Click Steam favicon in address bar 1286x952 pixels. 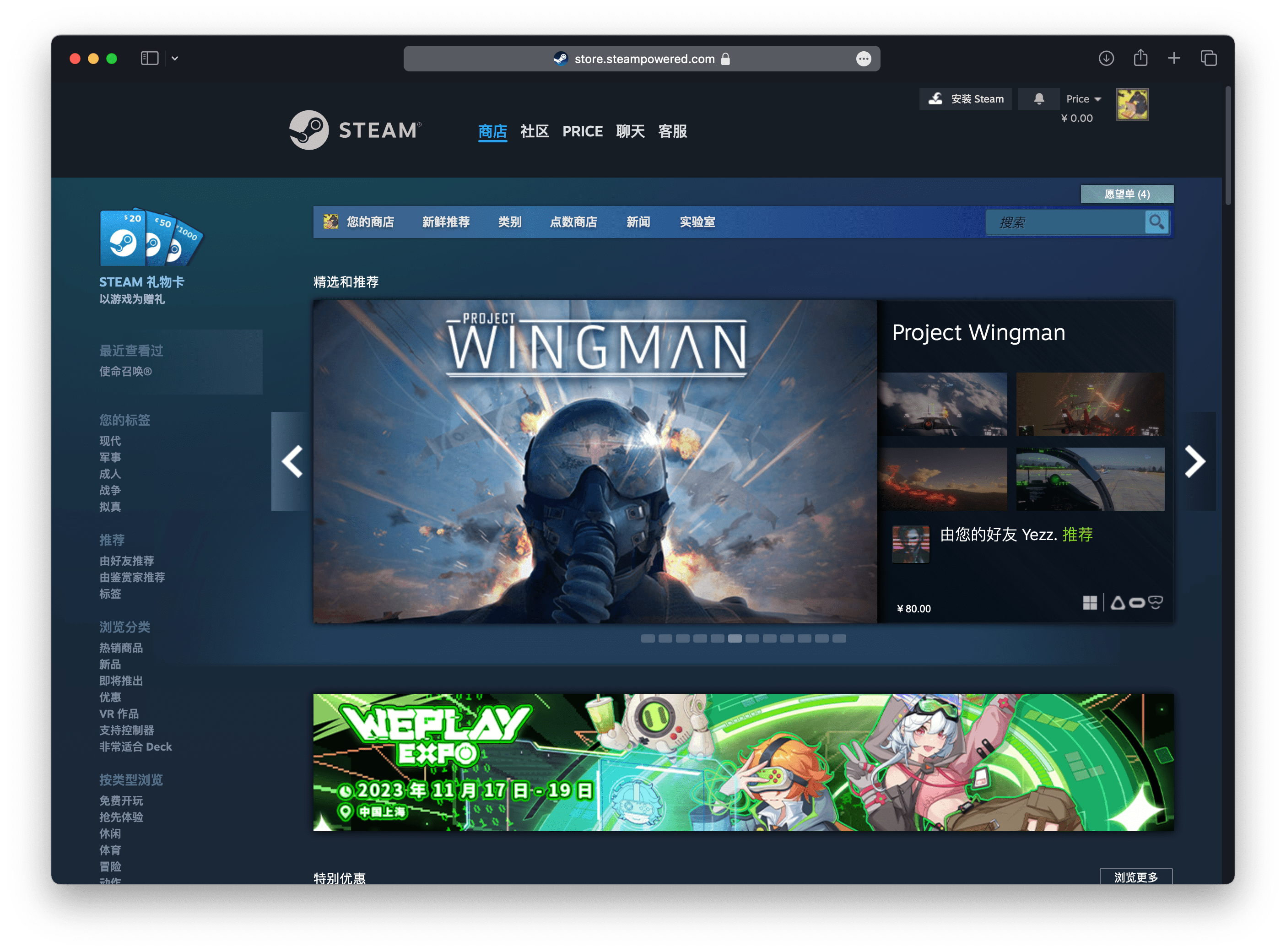tap(560, 59)
